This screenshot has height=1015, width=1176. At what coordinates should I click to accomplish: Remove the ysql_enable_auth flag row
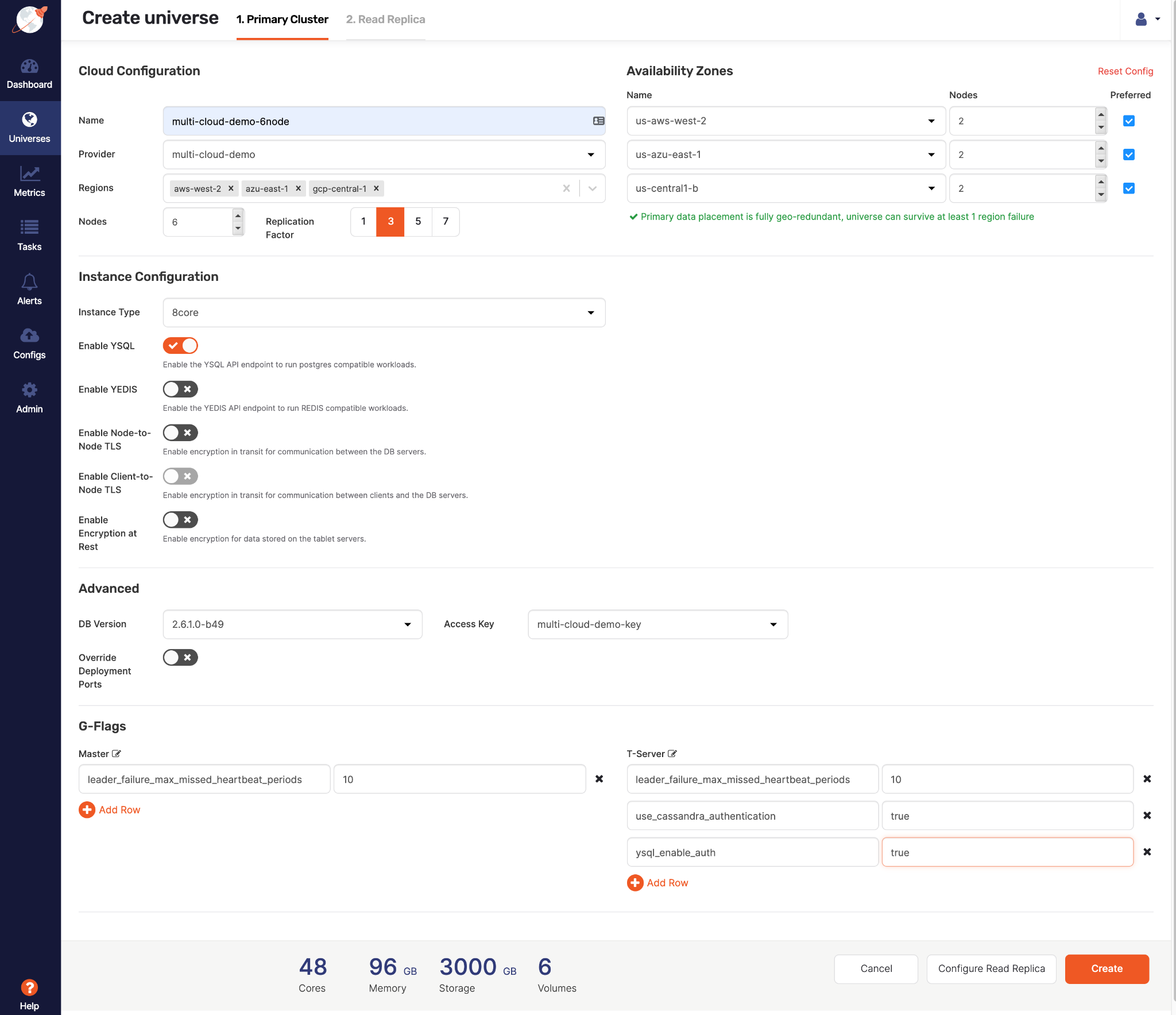point(1147,852)
